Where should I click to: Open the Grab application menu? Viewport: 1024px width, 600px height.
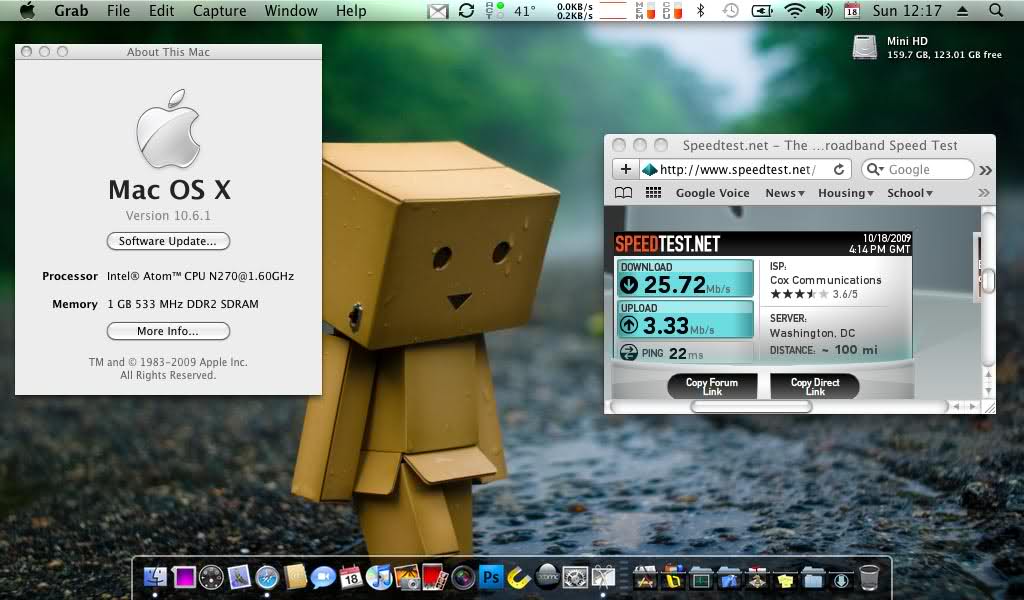[71, 10]
